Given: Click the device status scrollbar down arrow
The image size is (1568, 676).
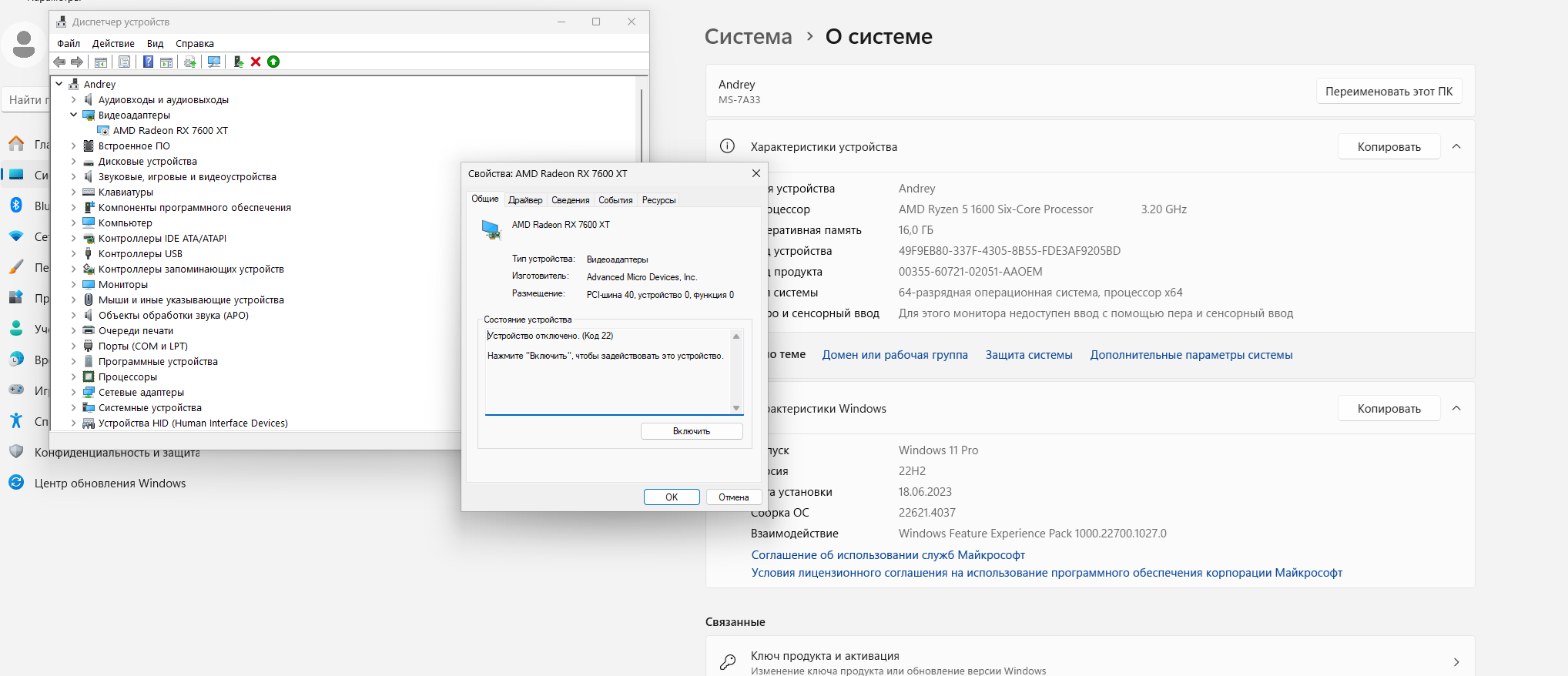Looking at the screenshot, I should click(x=736, y=408).
